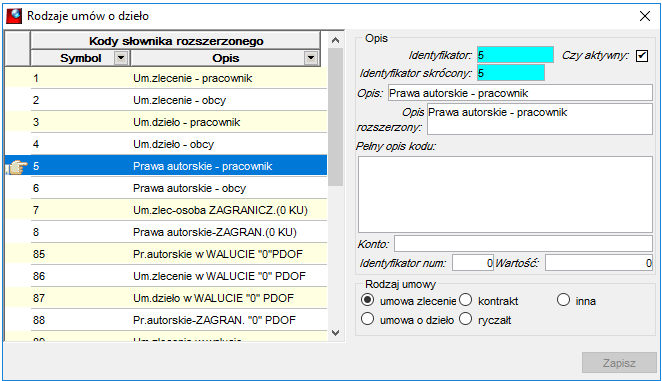Click symbol cell 3

[x=80, y=122]
